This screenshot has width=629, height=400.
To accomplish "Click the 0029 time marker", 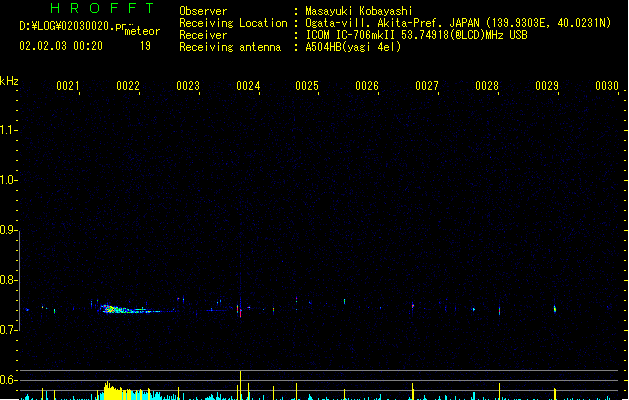I will 547,86.
